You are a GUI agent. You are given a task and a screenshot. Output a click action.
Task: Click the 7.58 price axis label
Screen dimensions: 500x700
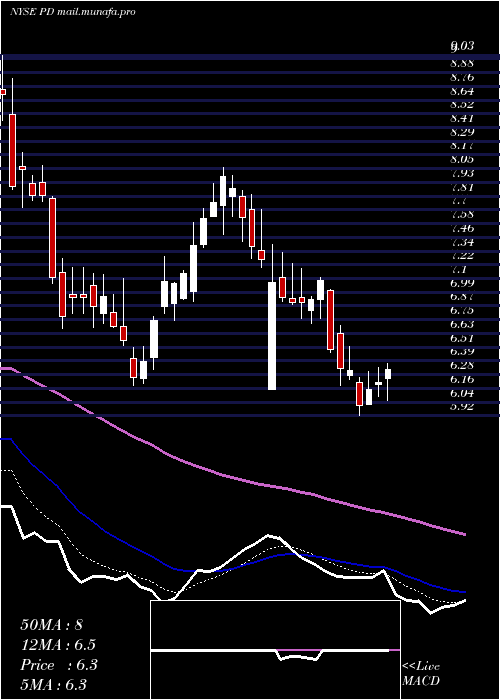tap(462, 214)
